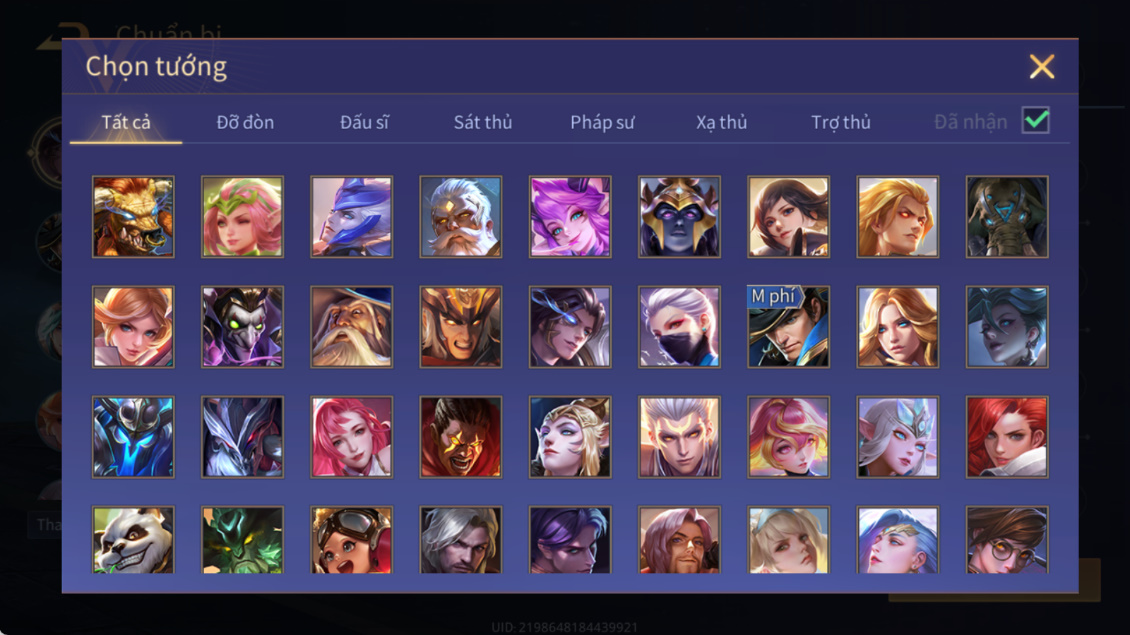Pick the blue glowing armored knight hero
Image resolution: width=1130 pixels, height=635 pixels.
133,437
